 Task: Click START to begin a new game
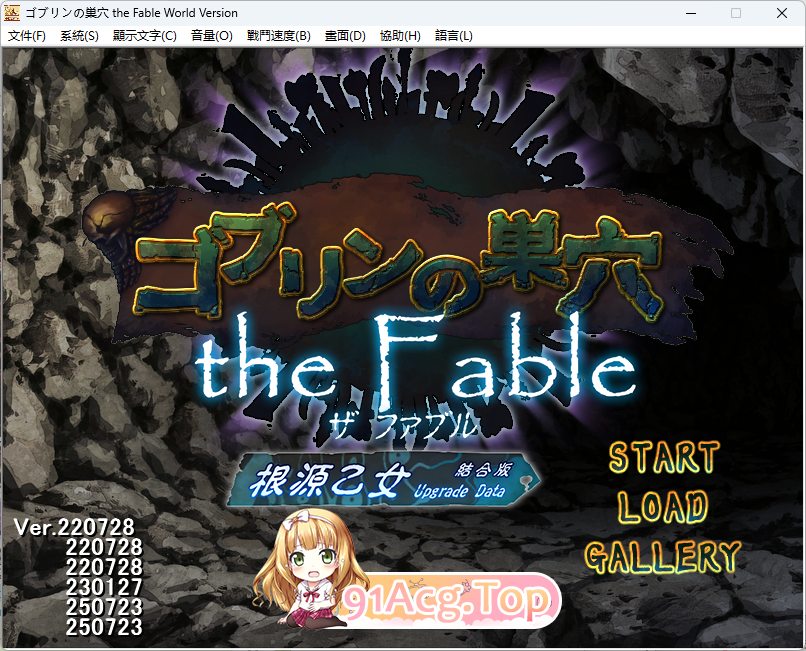pos(665,459)
